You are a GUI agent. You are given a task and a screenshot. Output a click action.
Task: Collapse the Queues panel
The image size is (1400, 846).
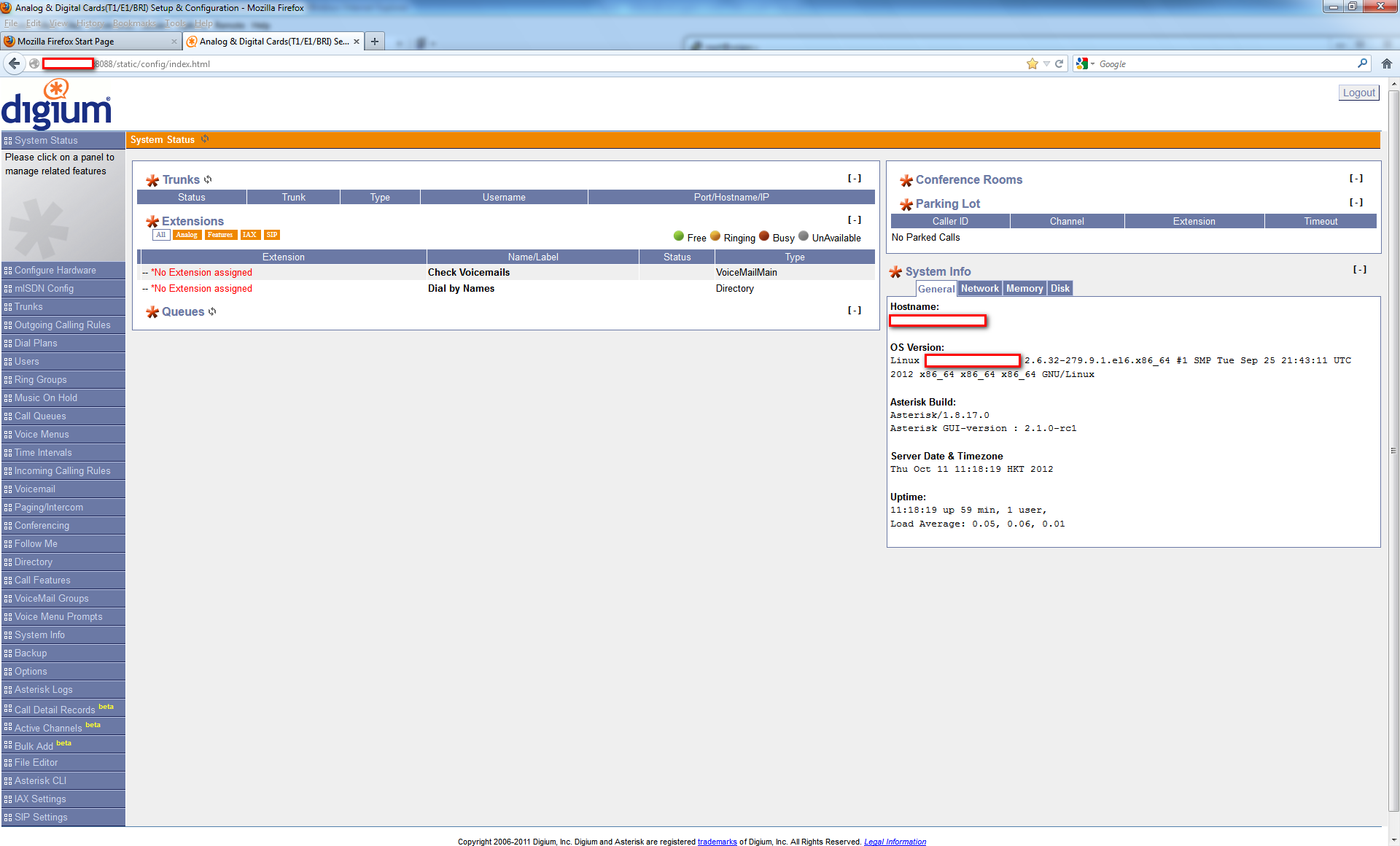[x=855, y=311]
